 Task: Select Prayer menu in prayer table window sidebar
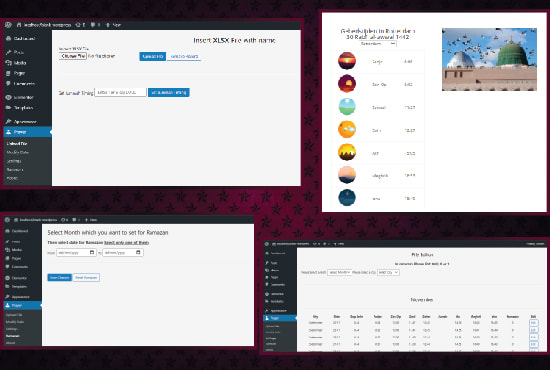(x=280, y=318)
